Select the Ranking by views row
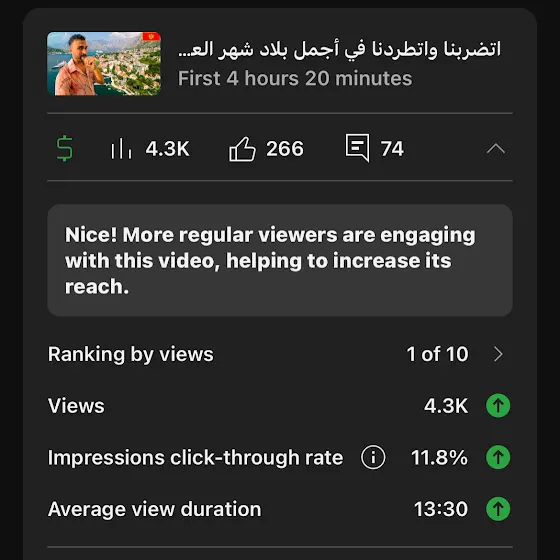Screen dimensions: 560x560 (x=280, y=354)
